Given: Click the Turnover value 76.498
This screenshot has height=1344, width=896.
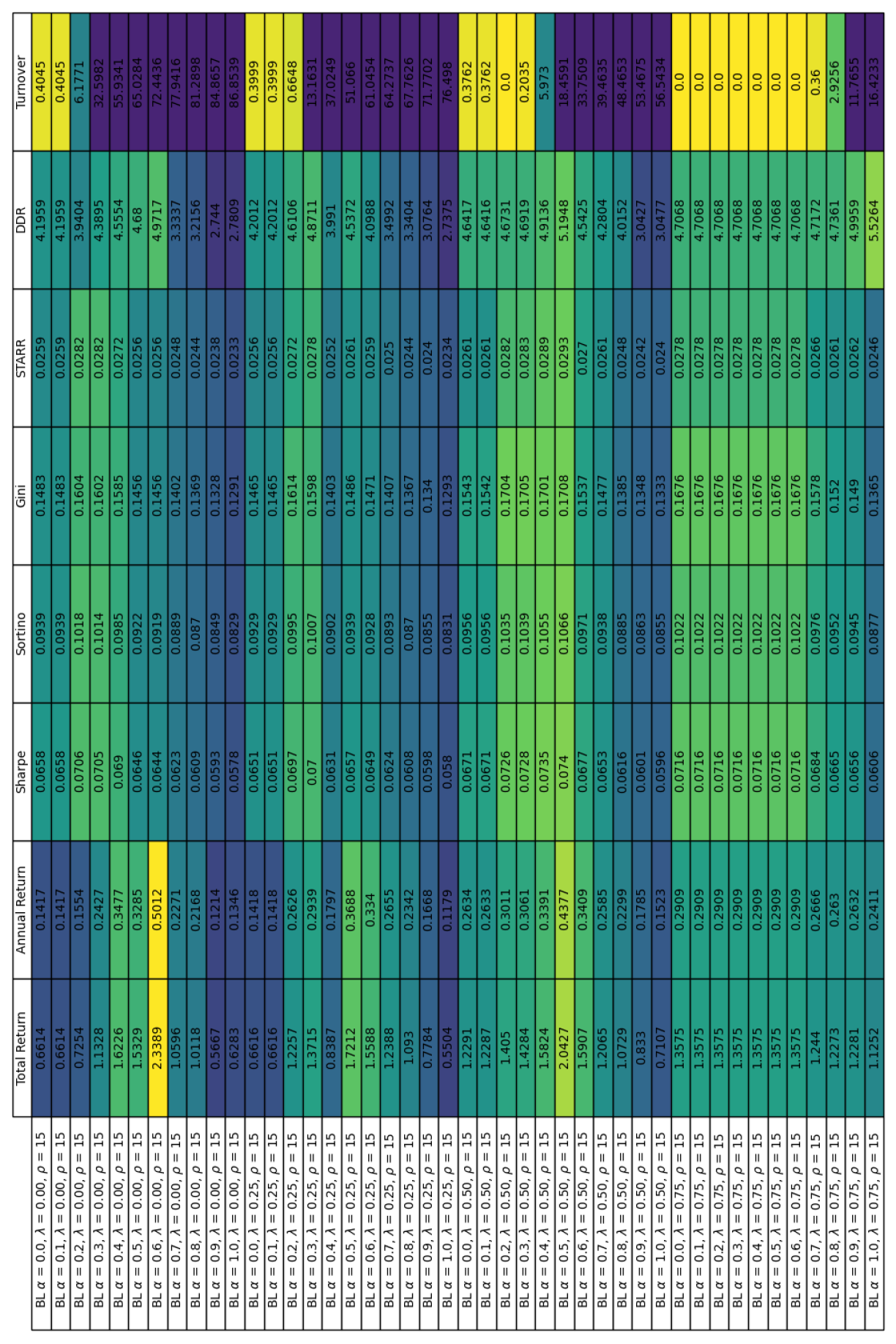Looking at the screenshot, I should coord(448,82).
